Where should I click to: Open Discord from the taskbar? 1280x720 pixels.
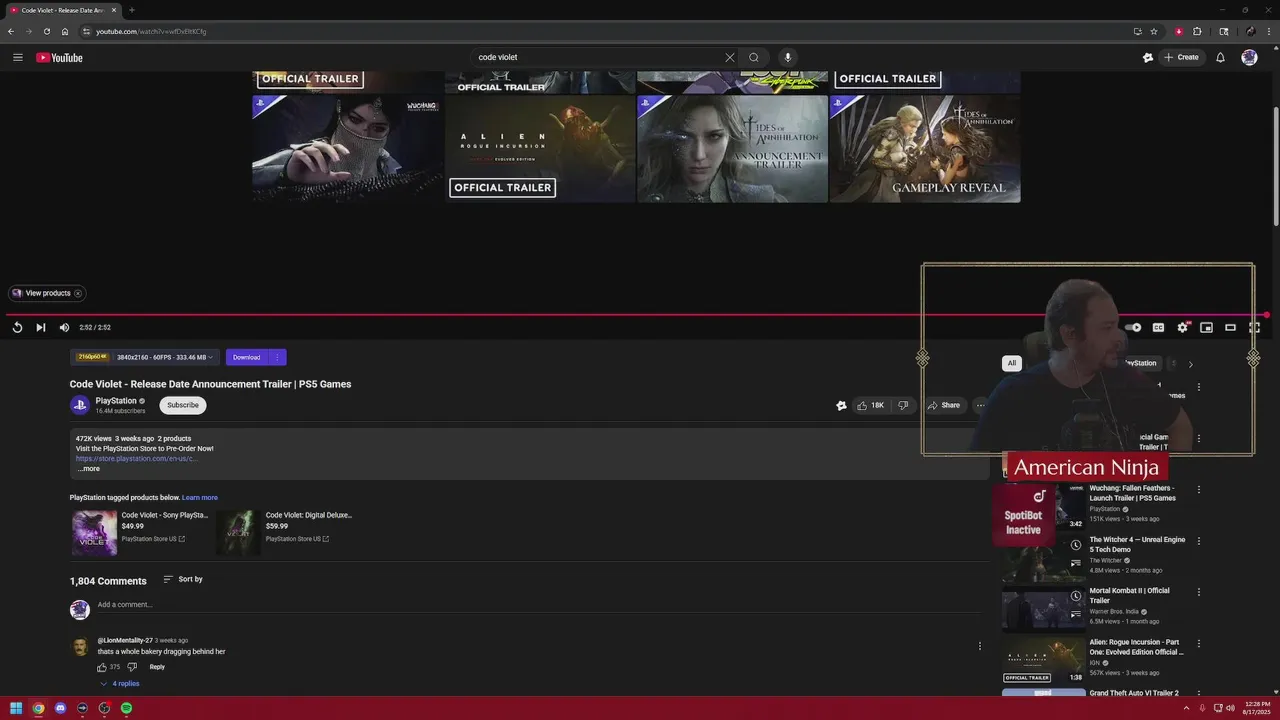pyautogui.click(x=60, y=708)
